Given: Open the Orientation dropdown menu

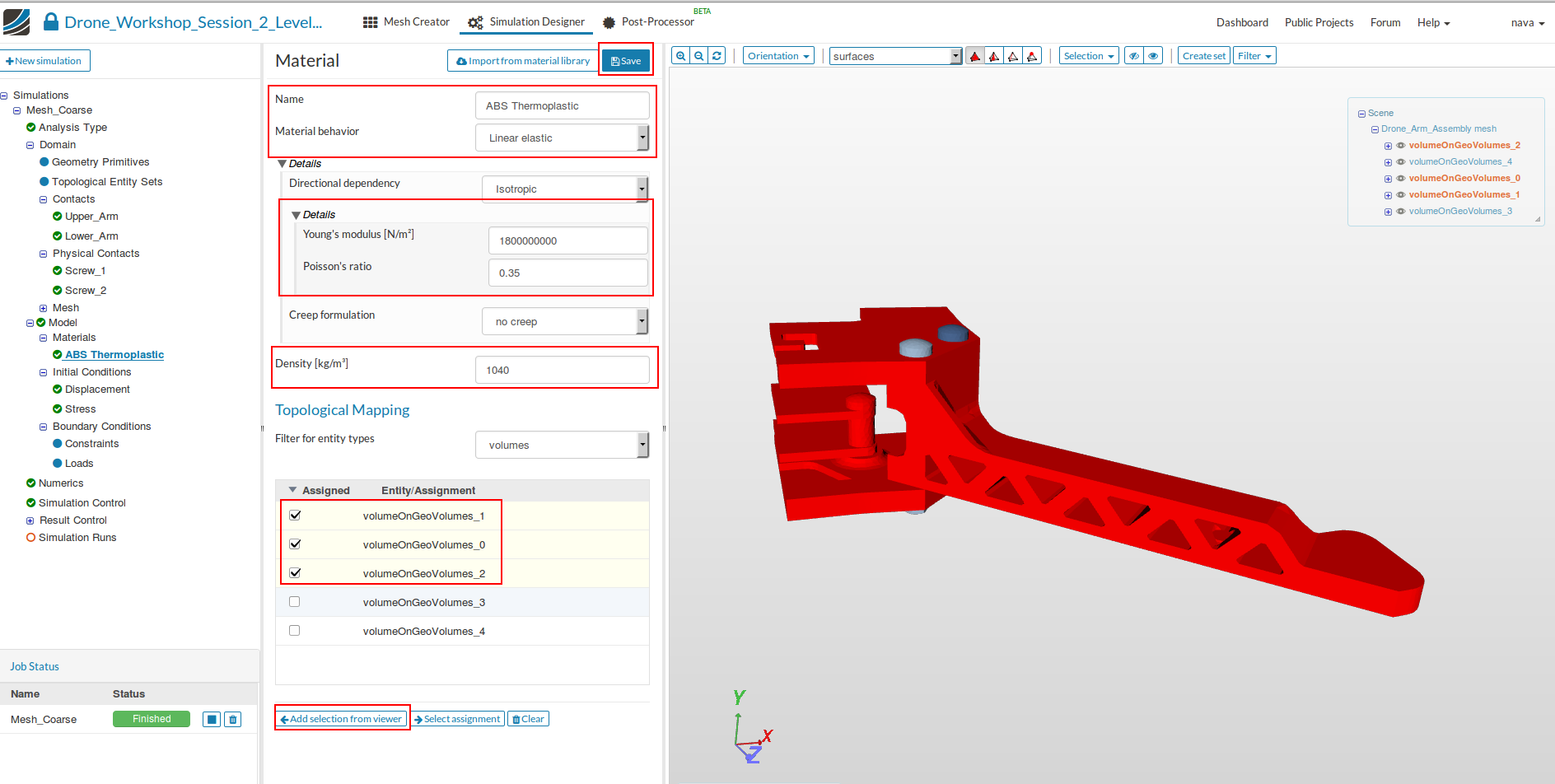Looking at the screenshot, I should click(778, 56).
